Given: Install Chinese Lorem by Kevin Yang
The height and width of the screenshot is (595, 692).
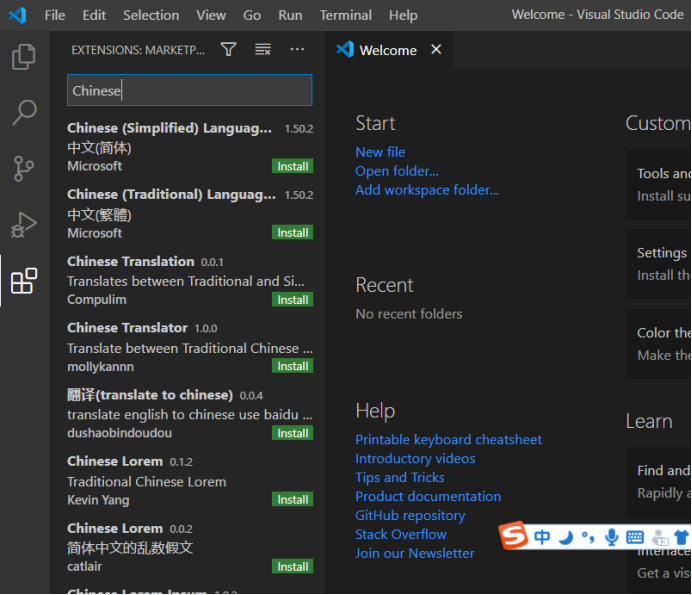Looking at the screenshot, I should click(x=293, y=499).
